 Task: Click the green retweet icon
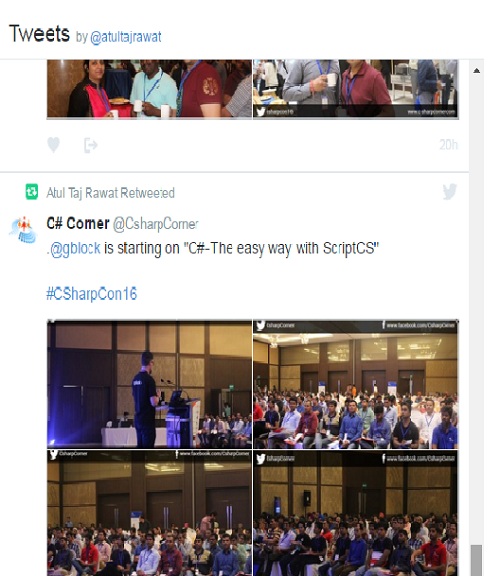pos(32,192)
